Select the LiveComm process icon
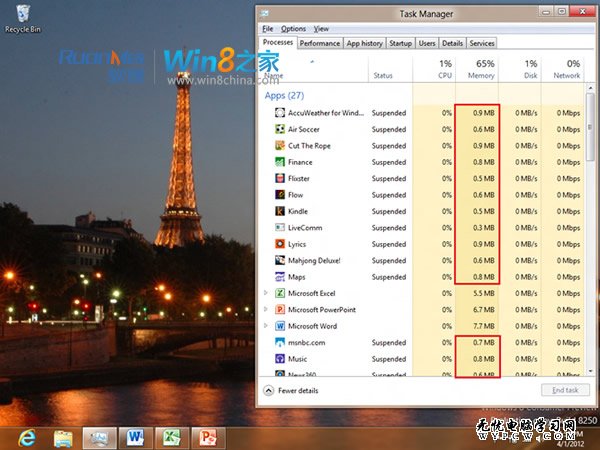 [x=280, y=228]
